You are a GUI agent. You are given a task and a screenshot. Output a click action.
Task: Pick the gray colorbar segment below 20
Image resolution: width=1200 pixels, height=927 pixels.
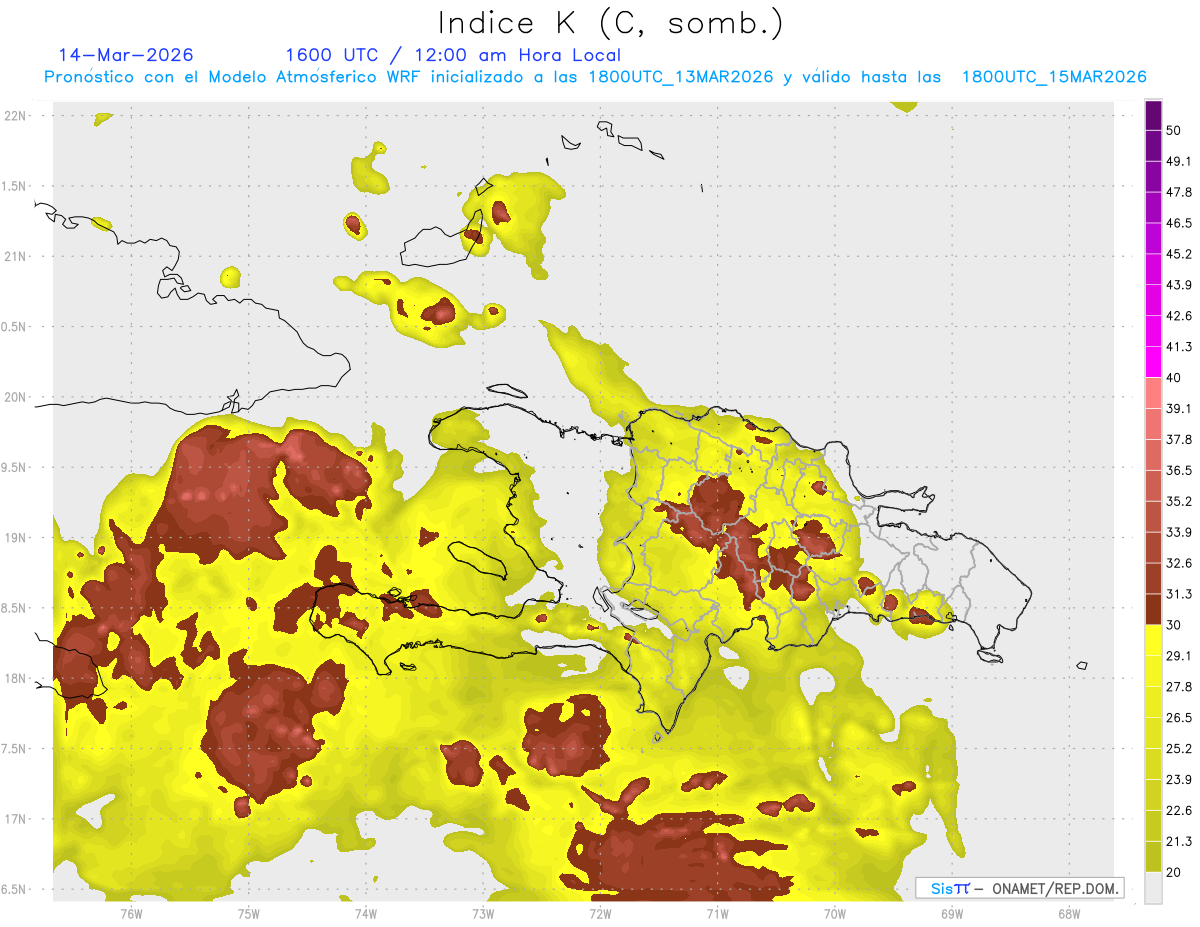(x=1153, y=887)
